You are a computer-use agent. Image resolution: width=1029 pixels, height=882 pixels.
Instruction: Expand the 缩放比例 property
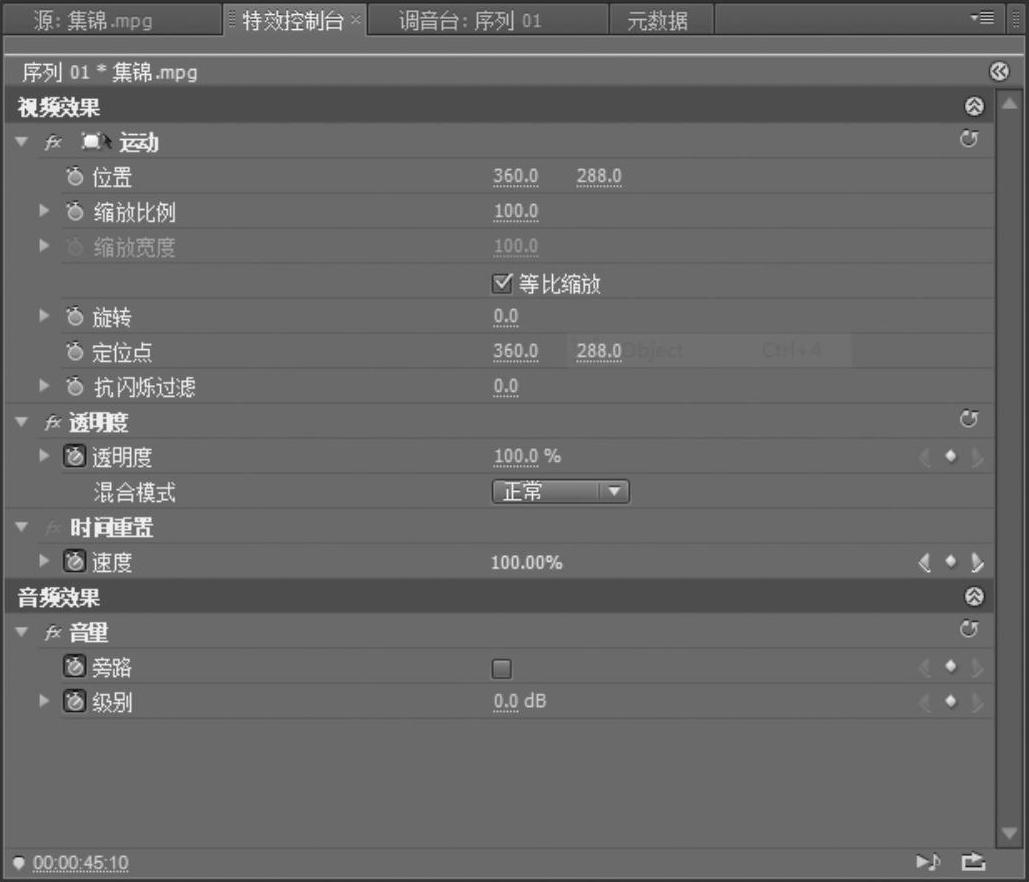44,211
